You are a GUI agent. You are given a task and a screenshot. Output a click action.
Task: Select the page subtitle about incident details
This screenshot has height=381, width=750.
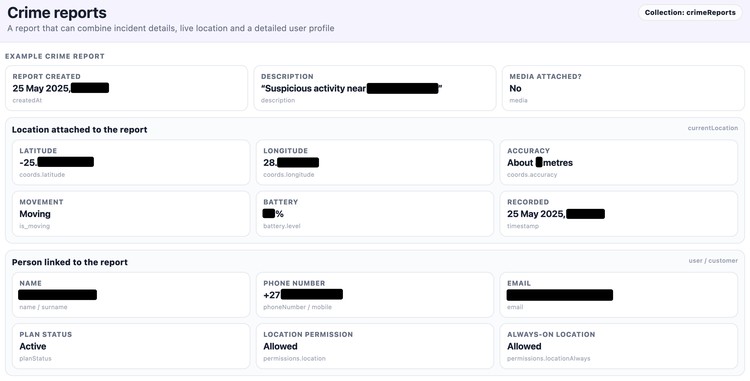pyautogui.click(x=171, y=28)
